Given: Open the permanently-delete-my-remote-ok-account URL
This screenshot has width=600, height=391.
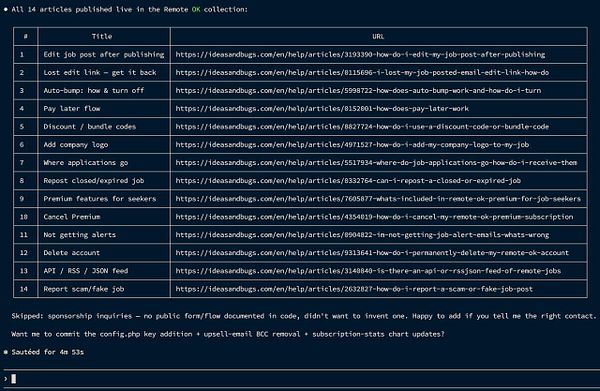Looking at the screenshot, I should (372, 253).
